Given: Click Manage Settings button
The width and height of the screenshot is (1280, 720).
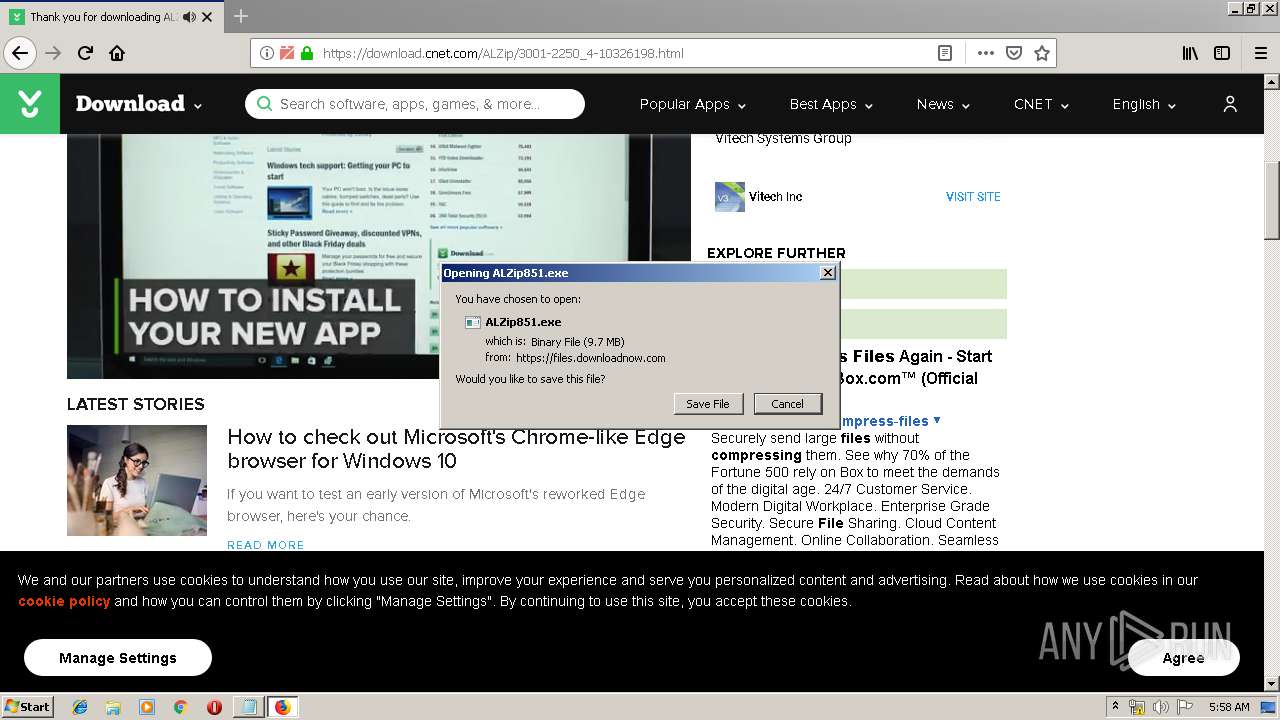Looking at the screenshot, I should (118, 658).
